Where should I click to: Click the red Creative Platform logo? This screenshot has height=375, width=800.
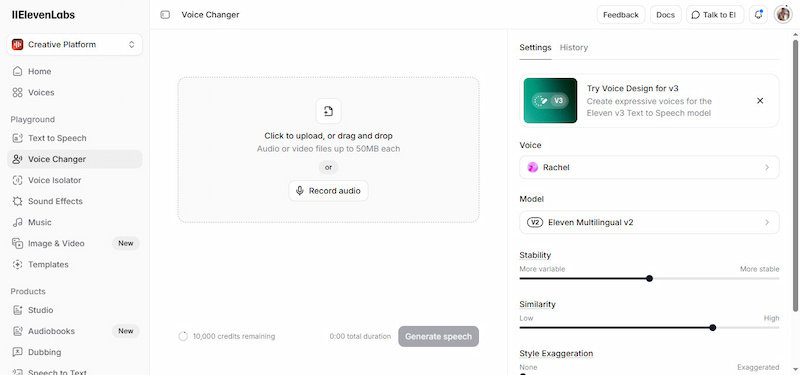point(17,44)
